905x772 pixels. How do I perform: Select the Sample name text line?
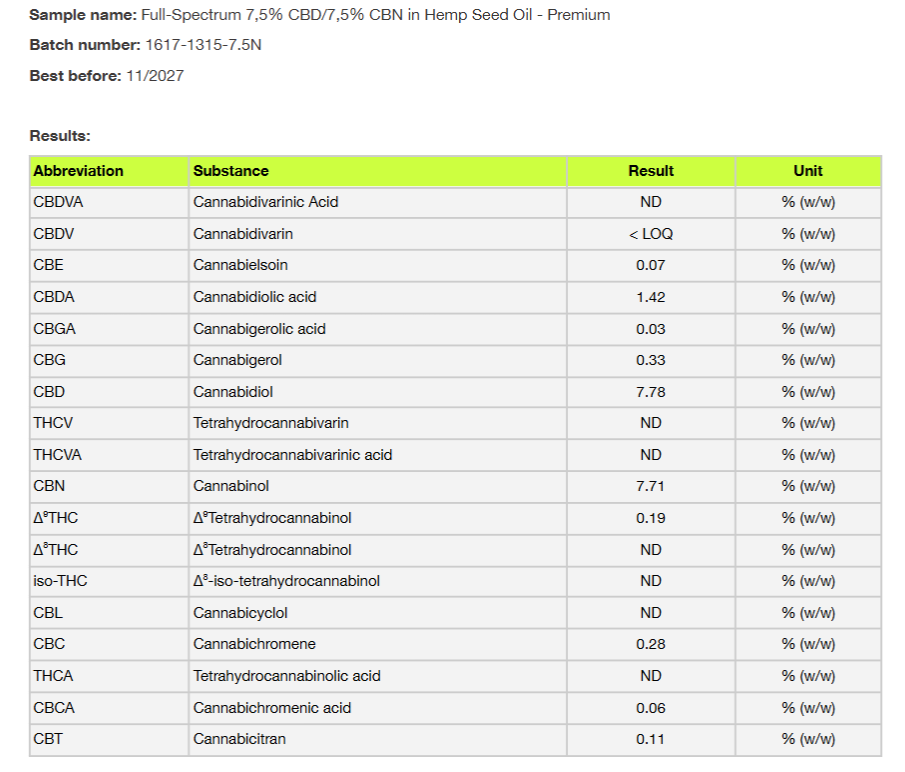point(319,15)
